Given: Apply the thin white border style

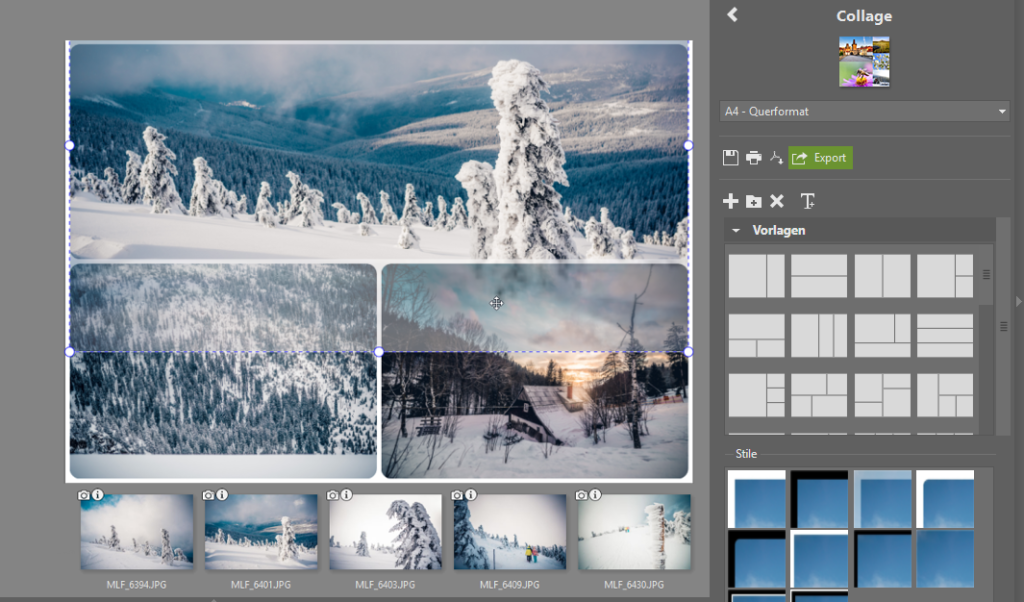Looking at the screenshot, I should 819,559.
